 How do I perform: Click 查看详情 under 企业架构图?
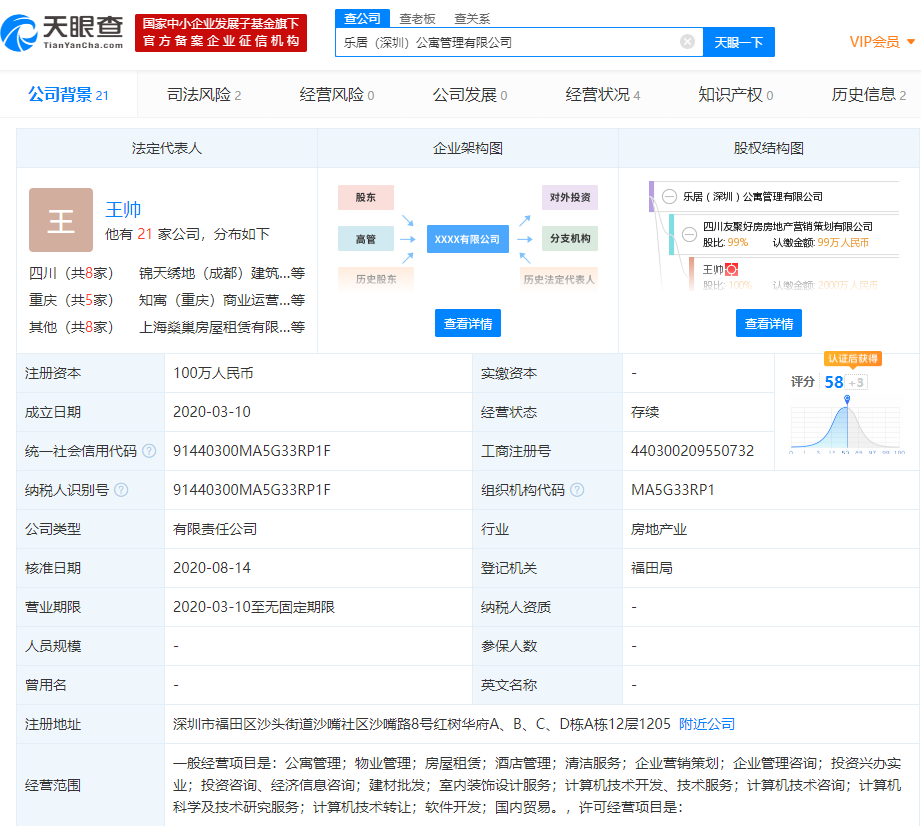[468, 323]
